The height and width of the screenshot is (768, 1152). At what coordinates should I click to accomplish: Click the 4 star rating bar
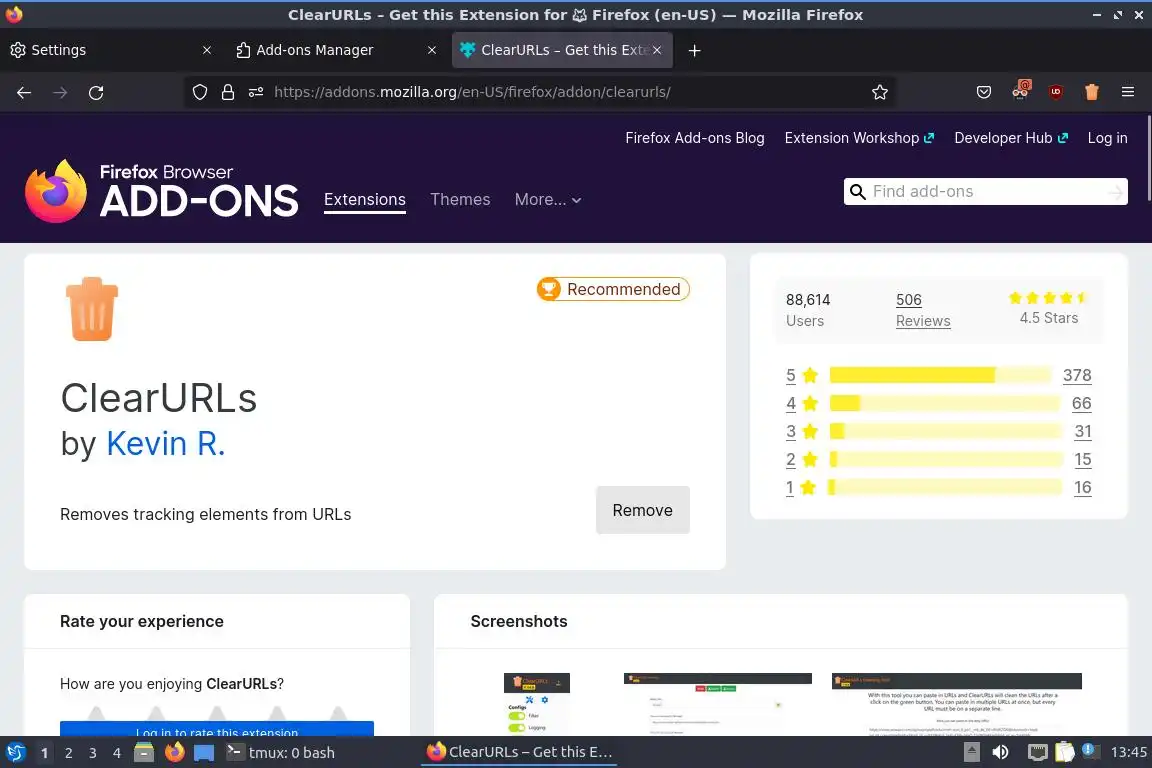pos(944,403)
